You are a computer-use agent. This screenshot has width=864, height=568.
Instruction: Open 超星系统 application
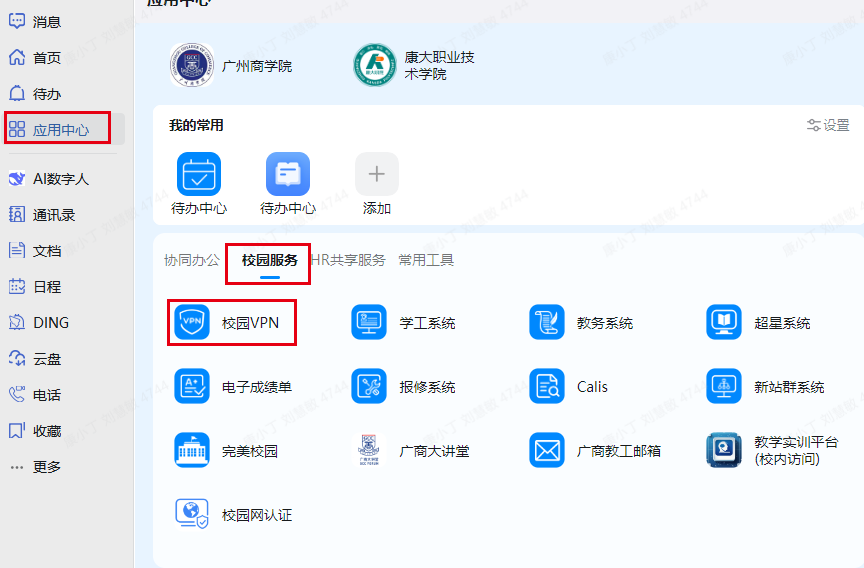(724, 323)
